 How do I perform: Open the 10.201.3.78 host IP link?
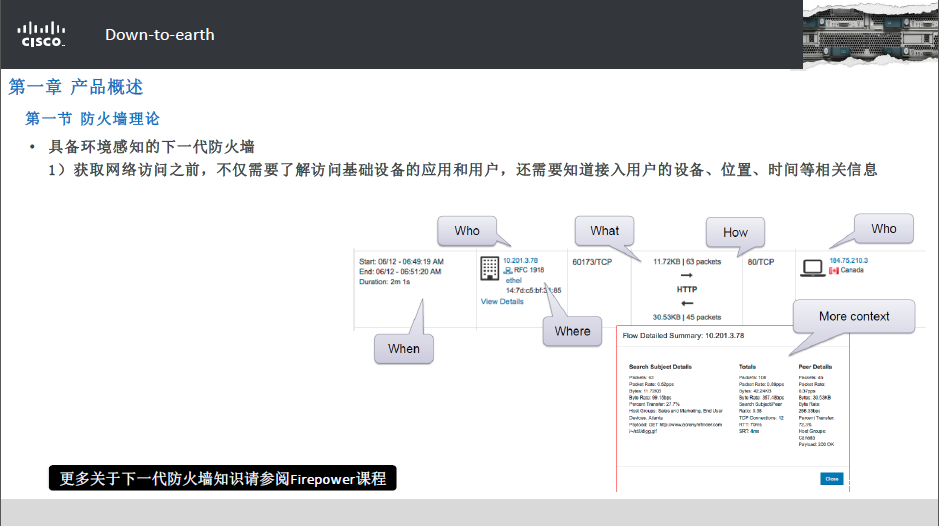[x=520, y=260]
